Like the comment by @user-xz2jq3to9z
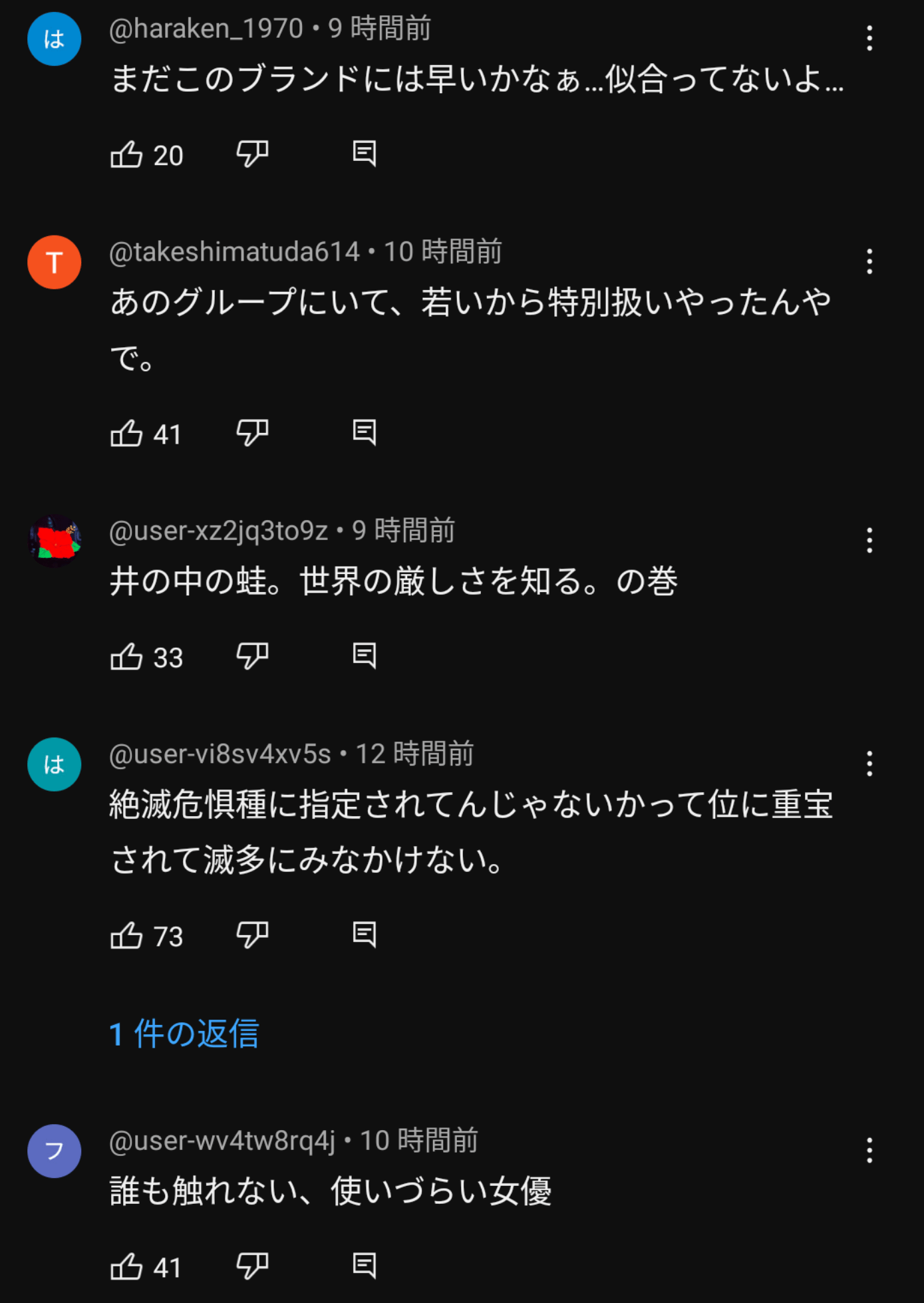The width and height of the screenshot is (924, 1303). [126, 657]
